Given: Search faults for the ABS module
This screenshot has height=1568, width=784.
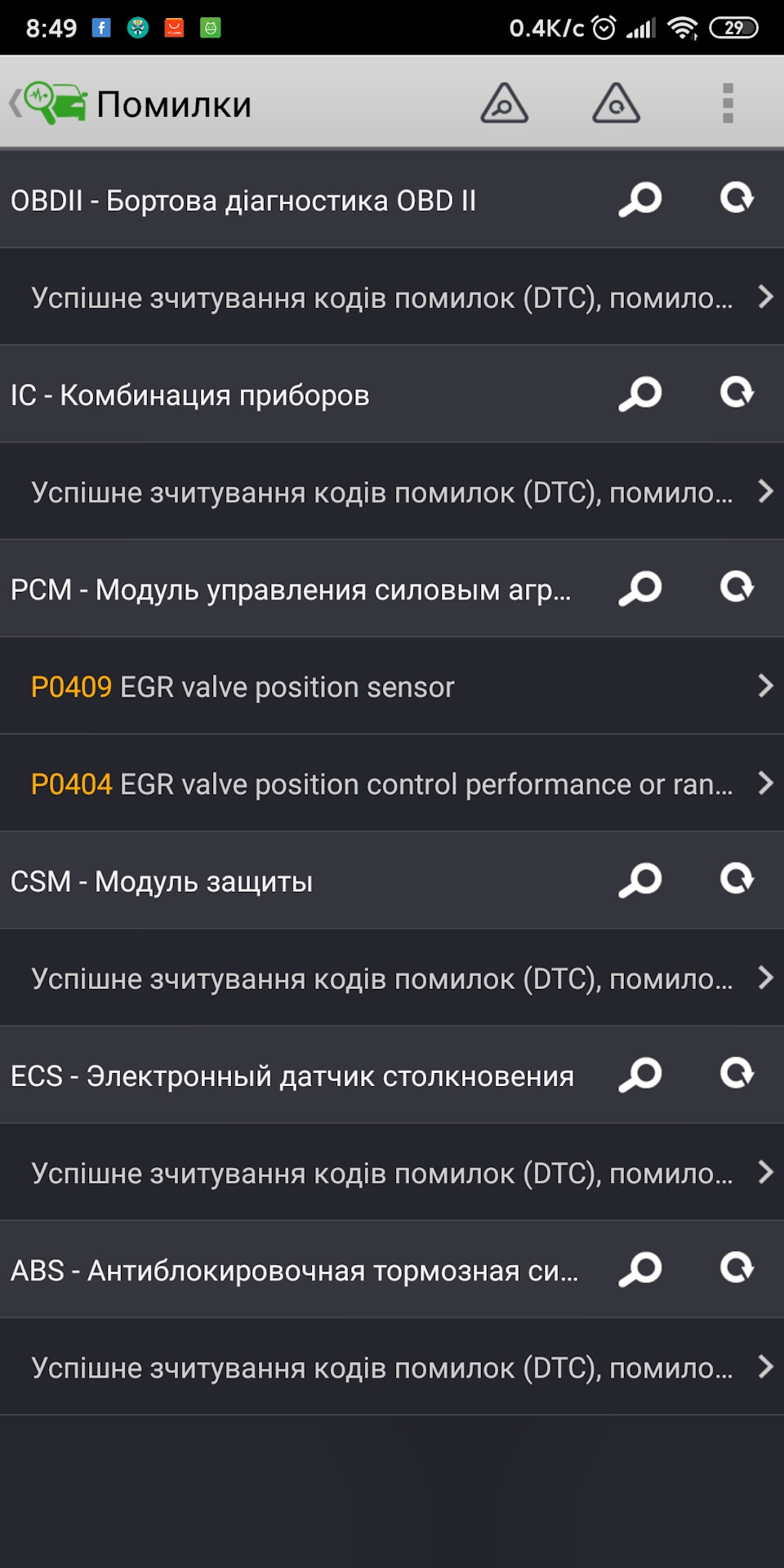Looking at the screenshot, I should [x=640, y=1269].
